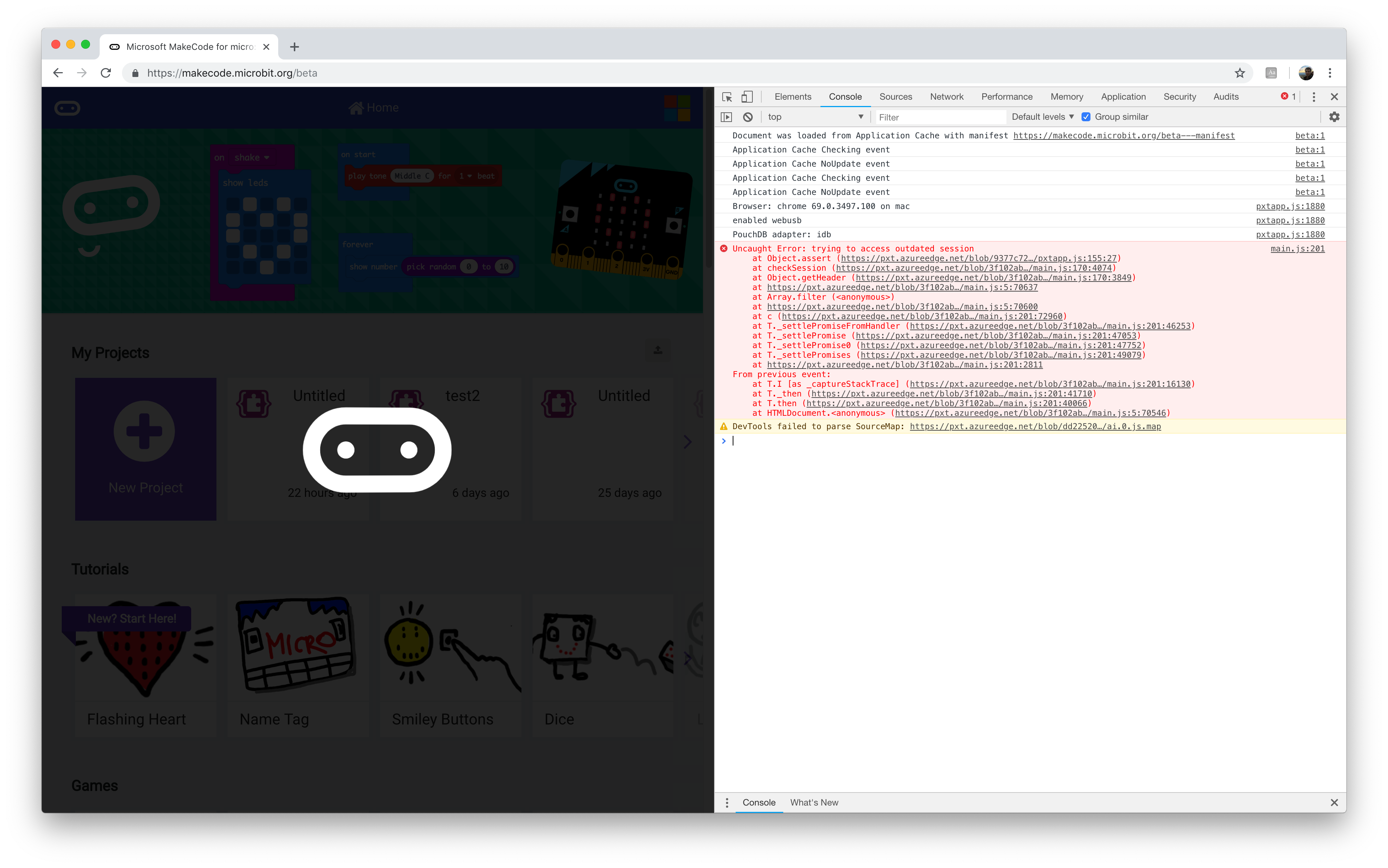Open the top context selector dropdown
The width and height of the screenshot is (1388, 868).
815,117
